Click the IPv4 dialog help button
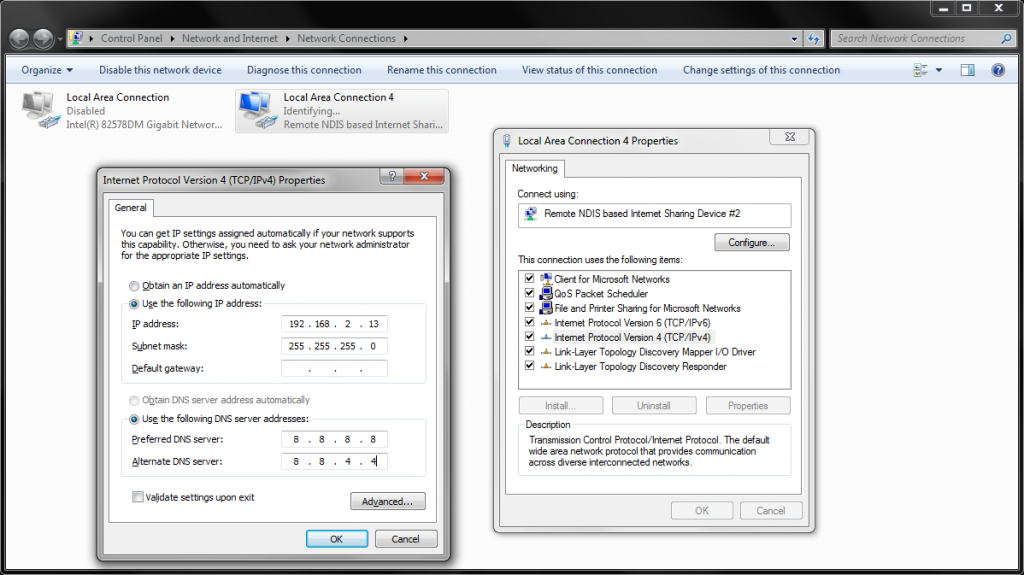The height and width of the screenshot is (575, 1024). (392, 176)
